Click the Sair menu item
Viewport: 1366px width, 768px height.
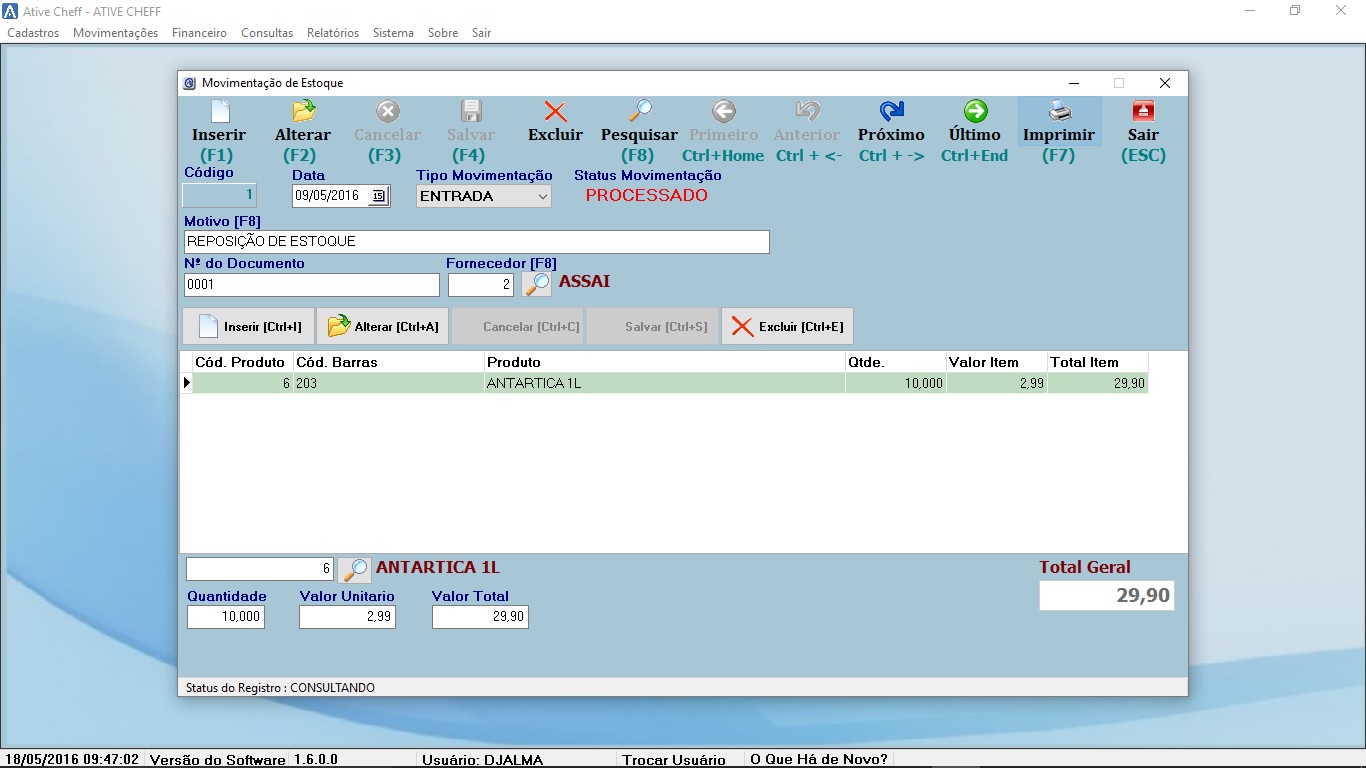tap(482, 33)
